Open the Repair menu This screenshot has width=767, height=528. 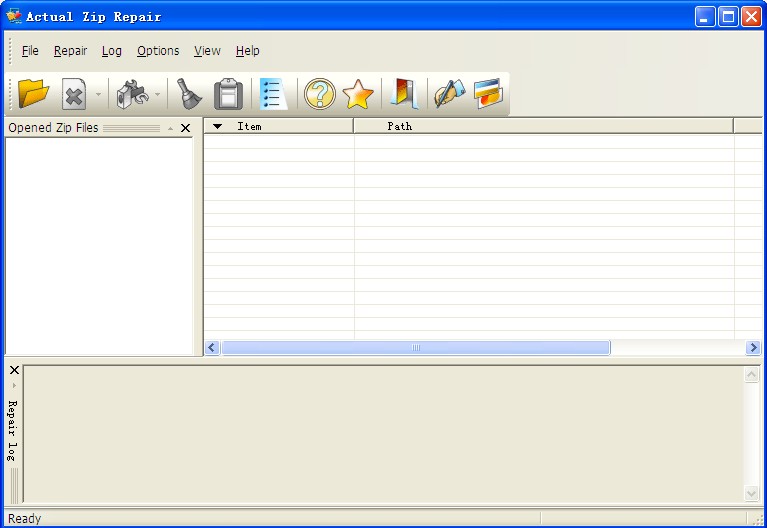click(70, 51)
